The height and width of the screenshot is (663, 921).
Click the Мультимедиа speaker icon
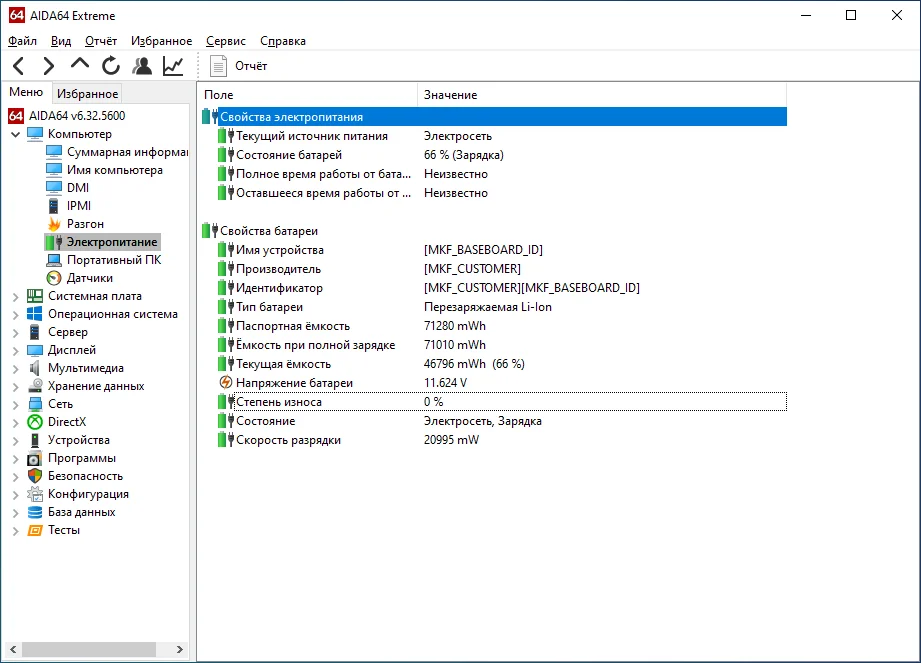(35, 368)
